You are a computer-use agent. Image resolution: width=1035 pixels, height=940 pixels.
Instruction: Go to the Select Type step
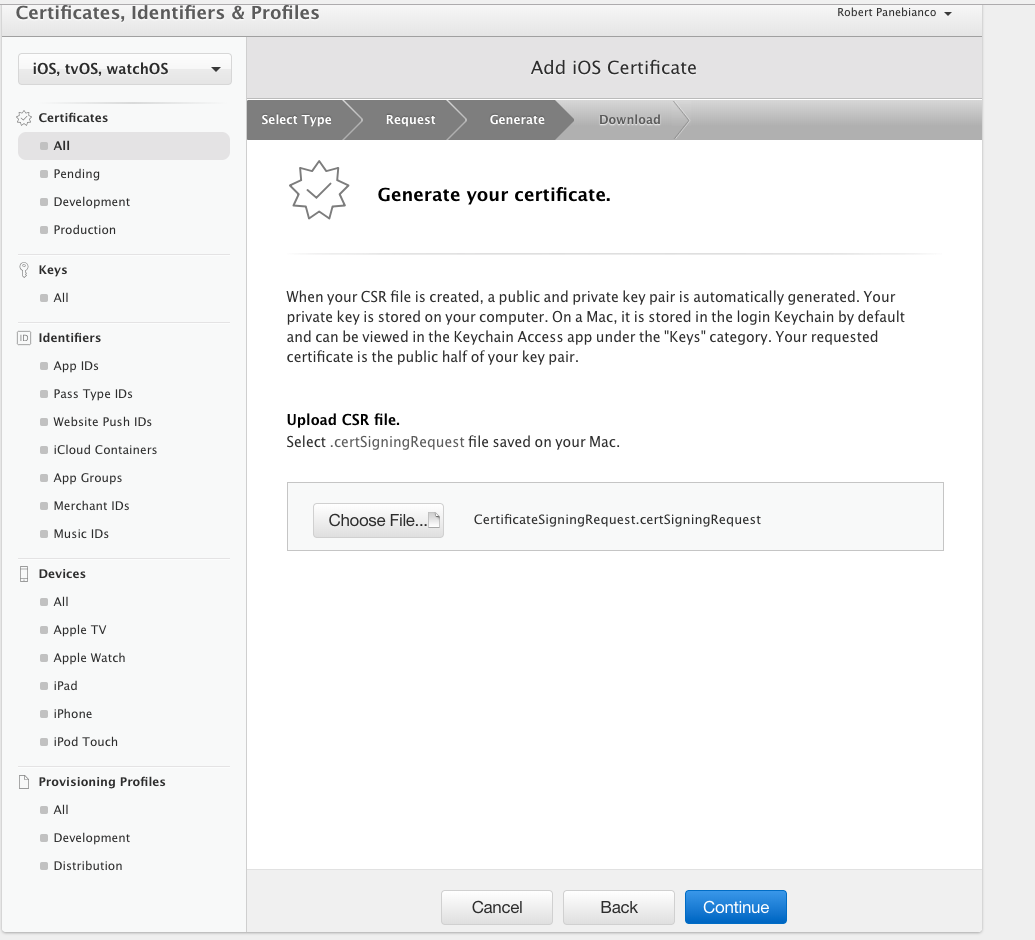pyautogui.click(x=296, y=119)
